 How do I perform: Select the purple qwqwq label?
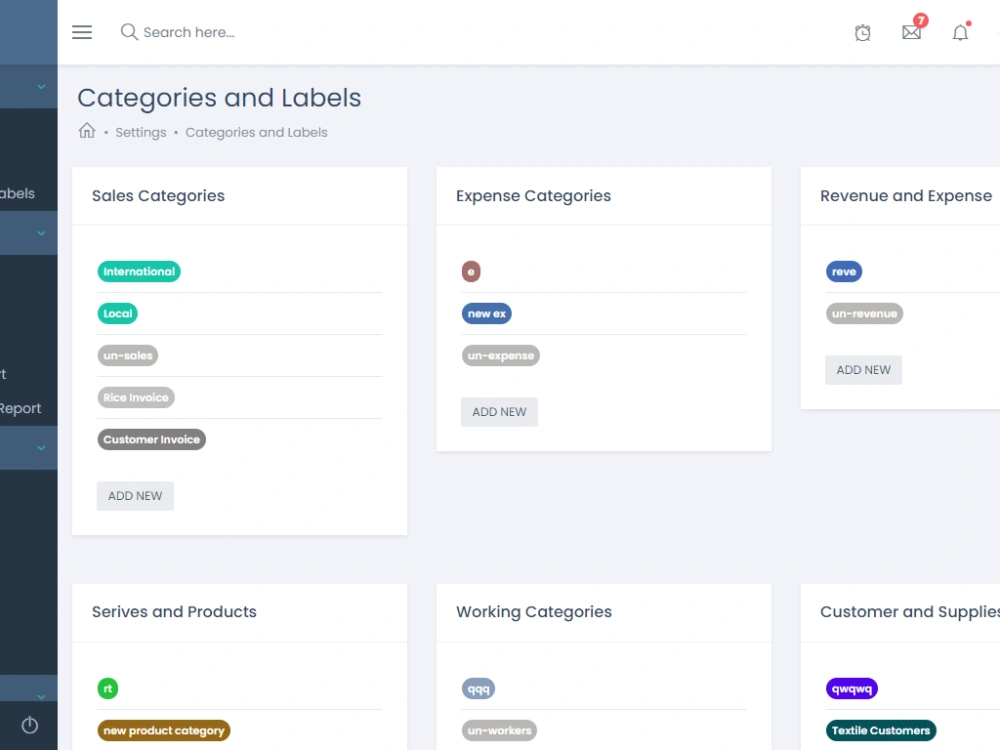(x=851, y=689)
